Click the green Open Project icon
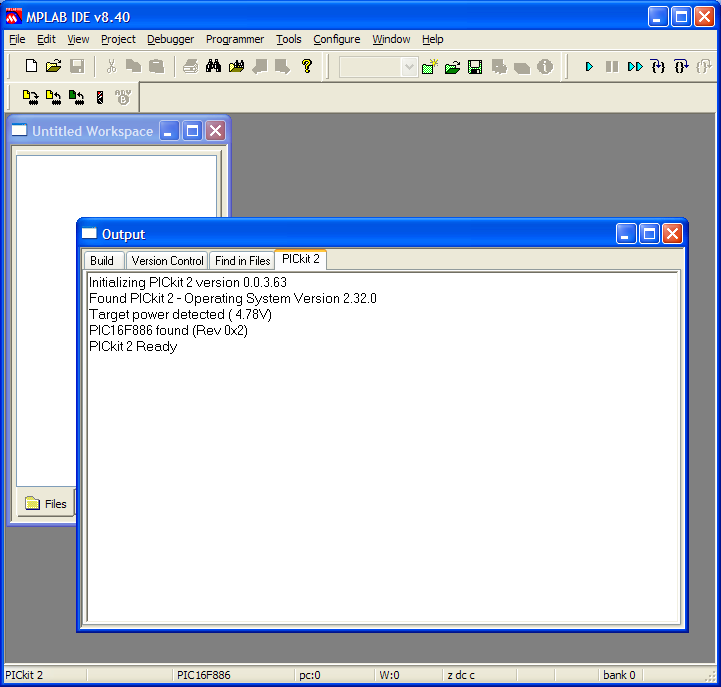The image size is (721, 687). click(452, 67)
